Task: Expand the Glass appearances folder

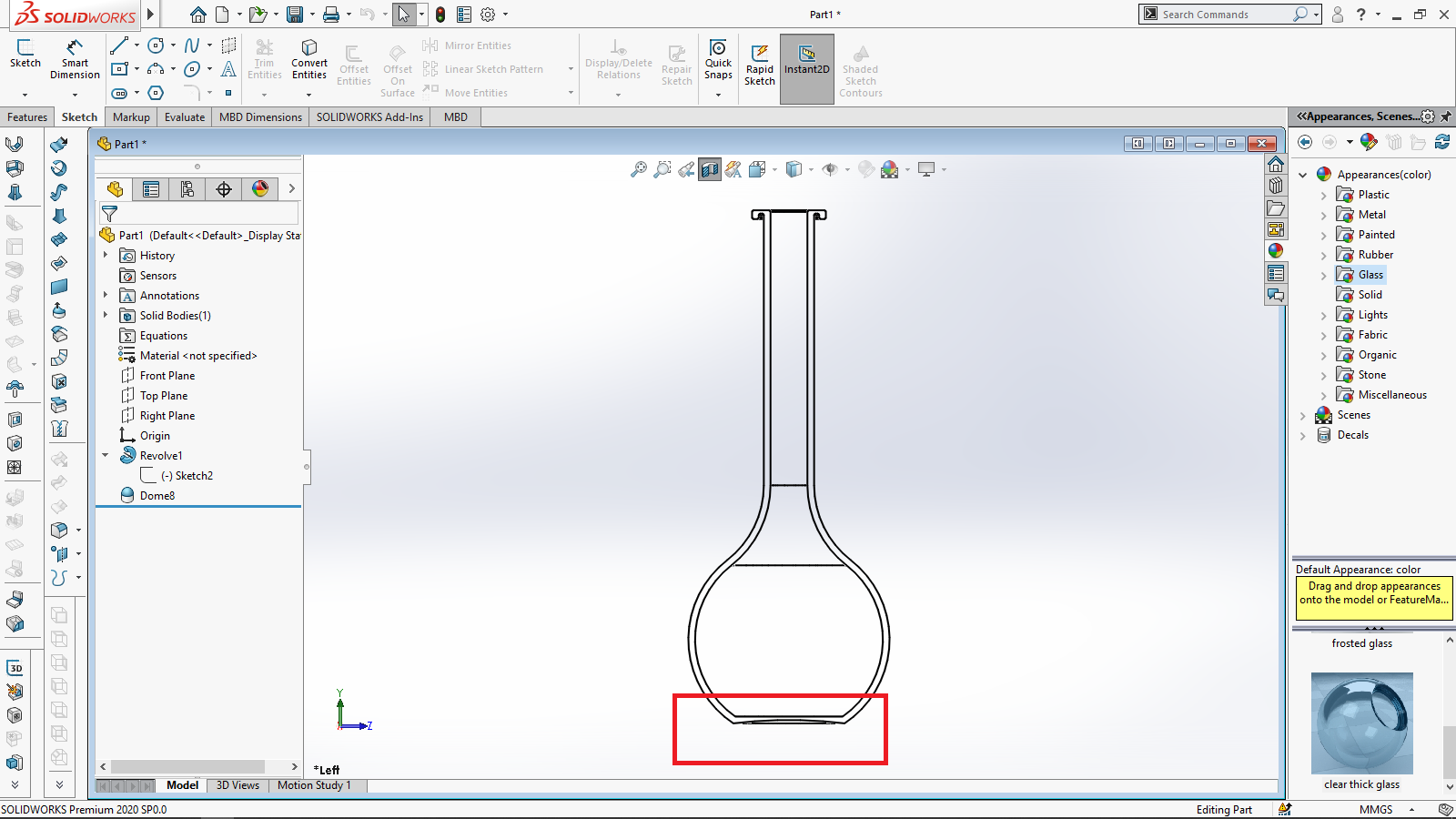Action: (1323, 275)
